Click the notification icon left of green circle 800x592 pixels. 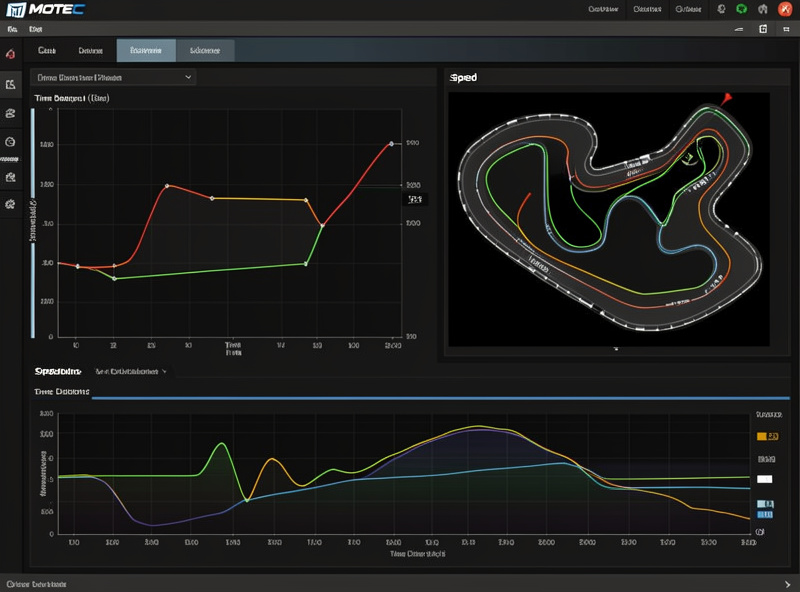[x=721, y=9]
